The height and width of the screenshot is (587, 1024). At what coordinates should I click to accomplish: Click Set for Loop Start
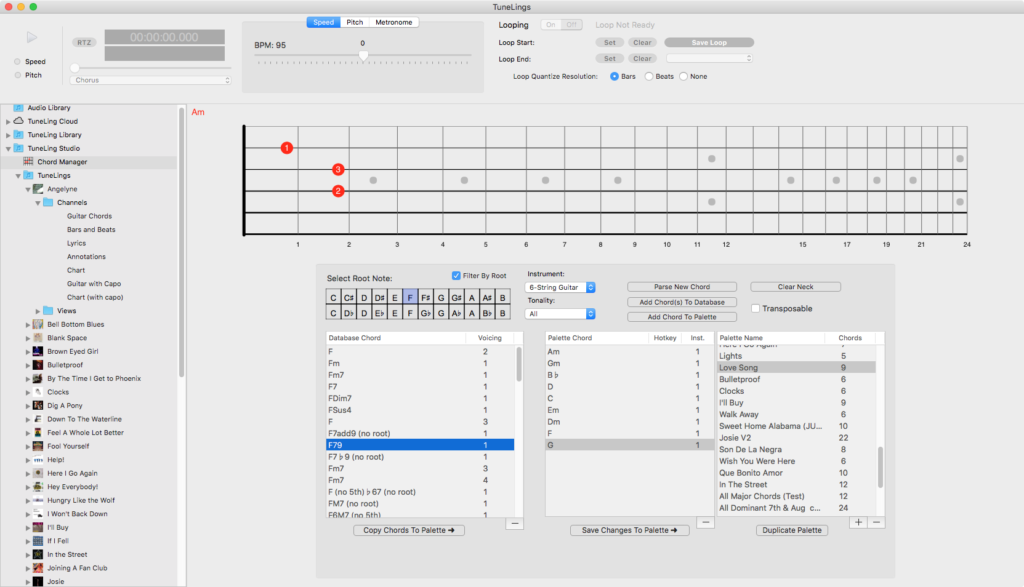609,42
